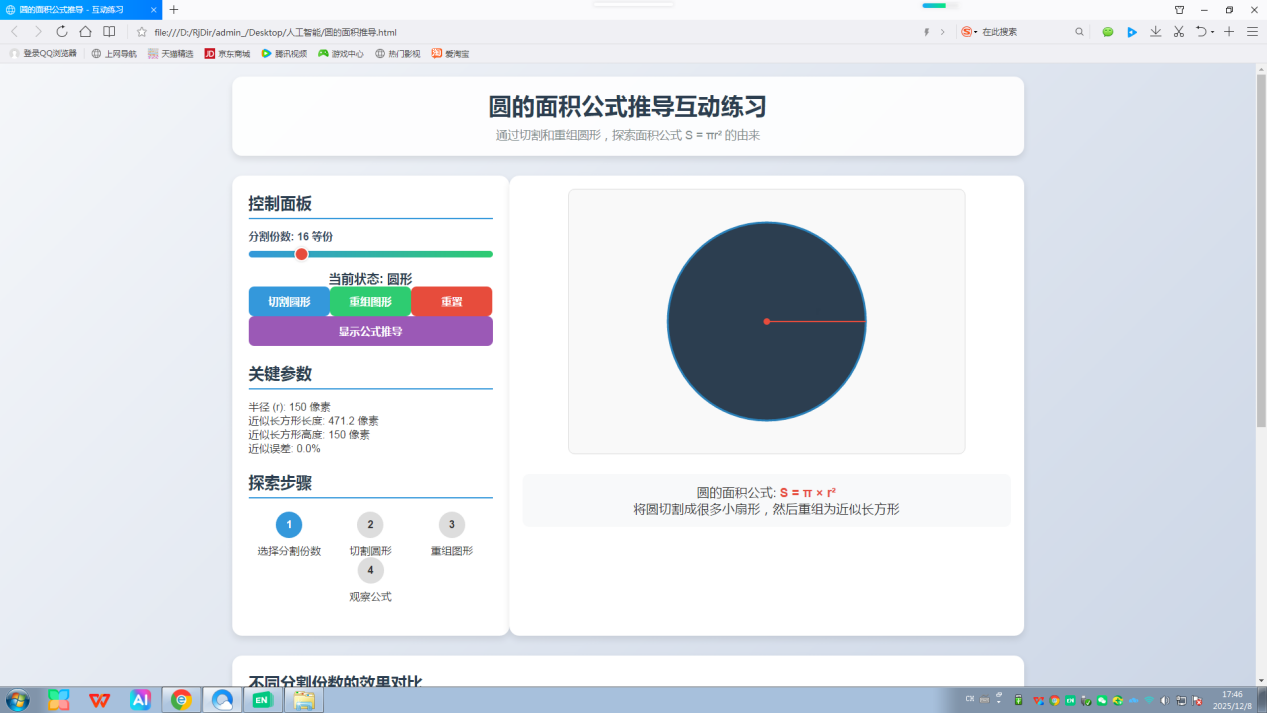1267x713 pixels.
Task: Select the 圆的面积公式推导 browser tab
Action: point(70,10)
